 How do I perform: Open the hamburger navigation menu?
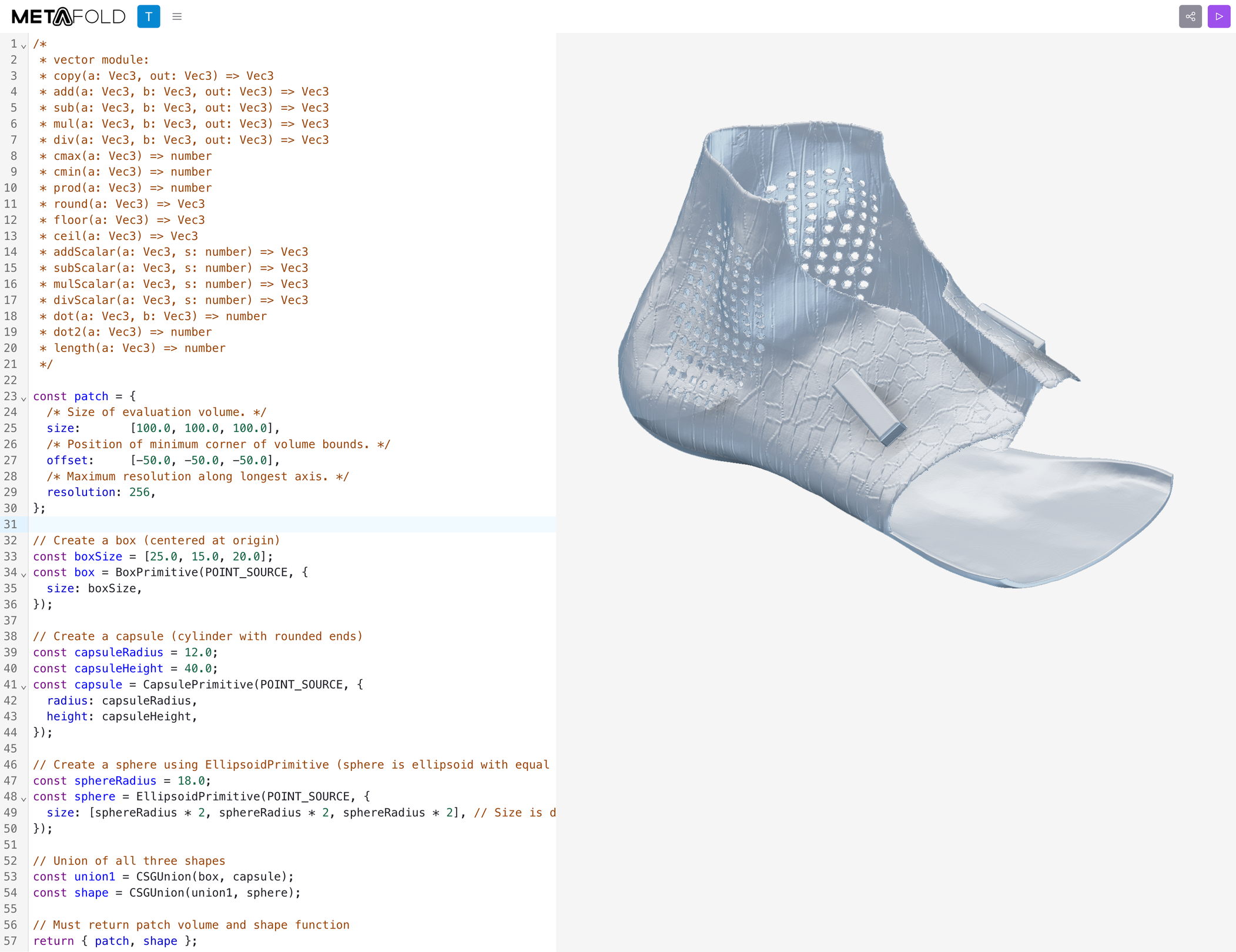point(177,16)
